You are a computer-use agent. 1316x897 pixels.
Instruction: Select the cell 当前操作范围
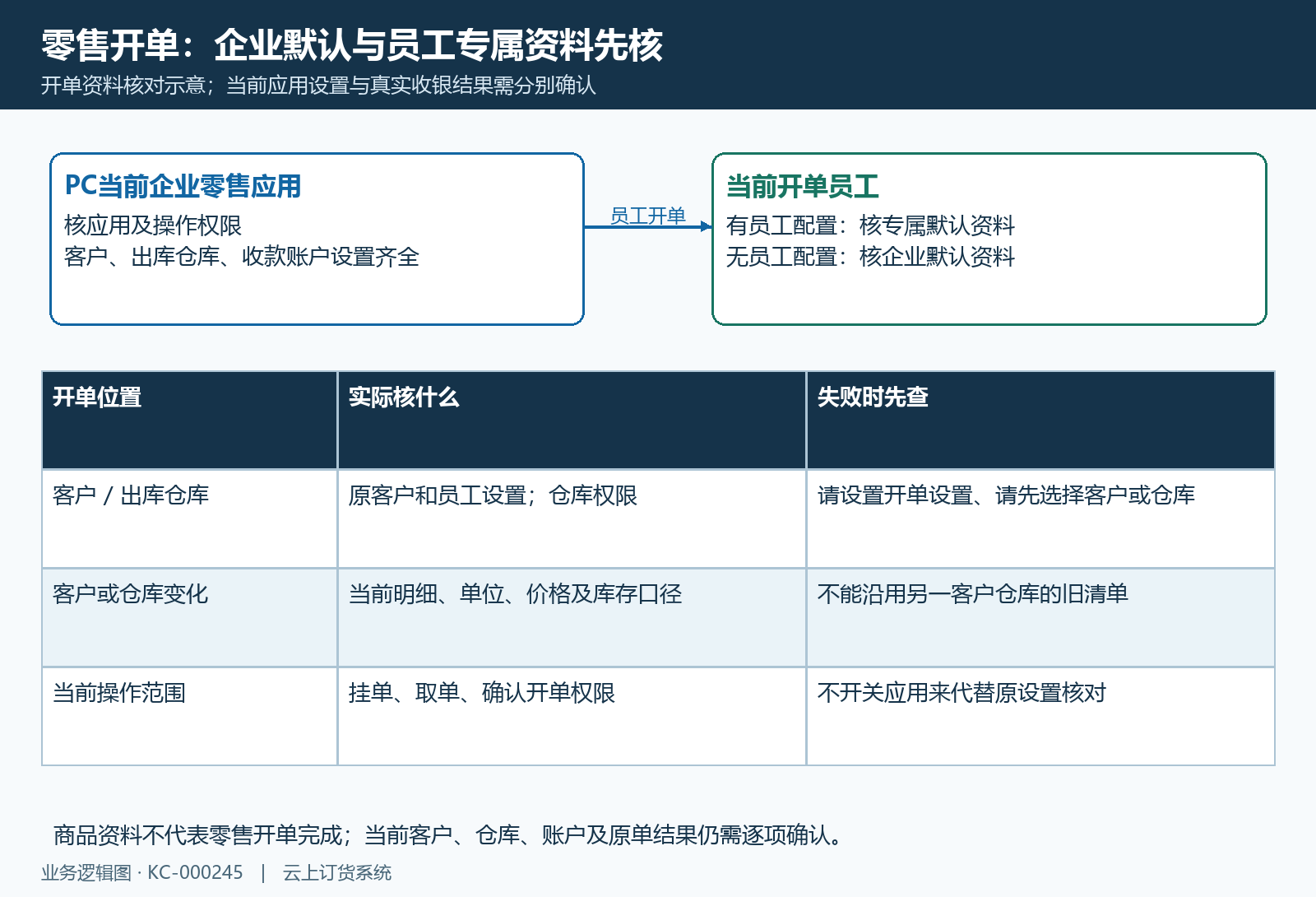click(189, 716)
